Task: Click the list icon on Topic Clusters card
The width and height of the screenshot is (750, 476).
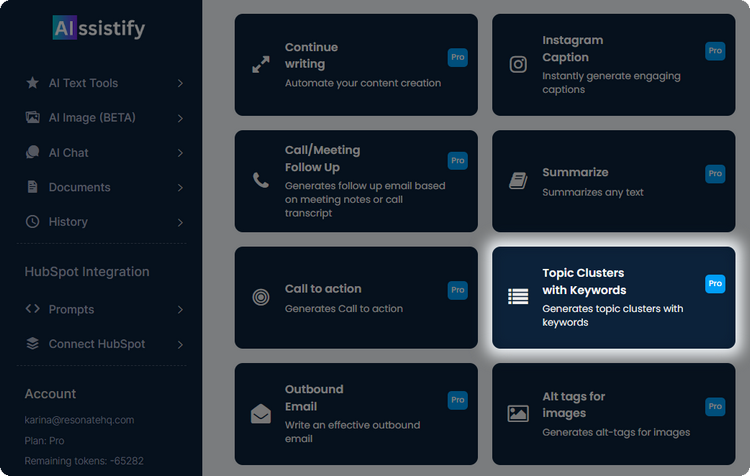Action: click(518, 296)
